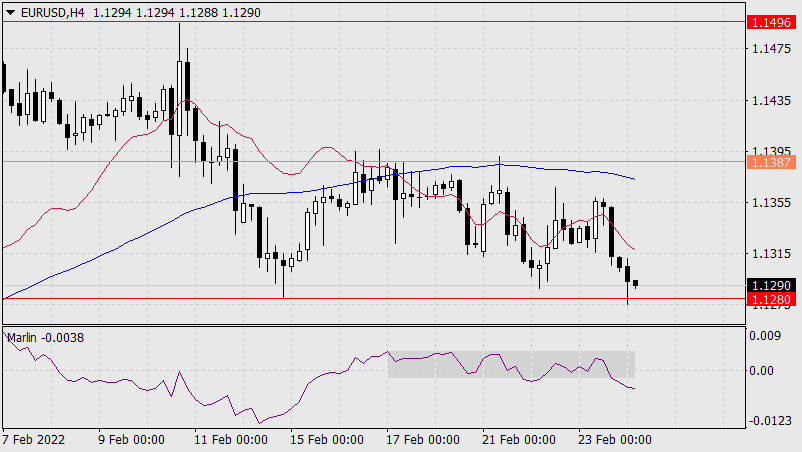
Task: Select the orange 1.1387 level price label
Action: [771, 162]
